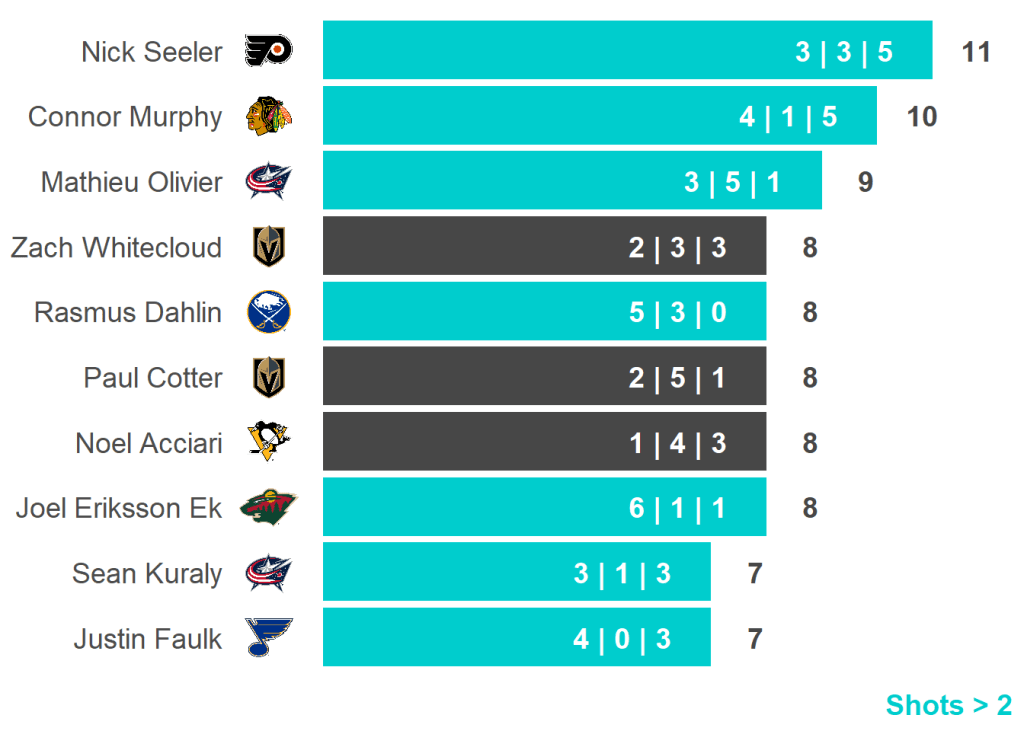Select the Noel Acciari player name

(149, 443)
